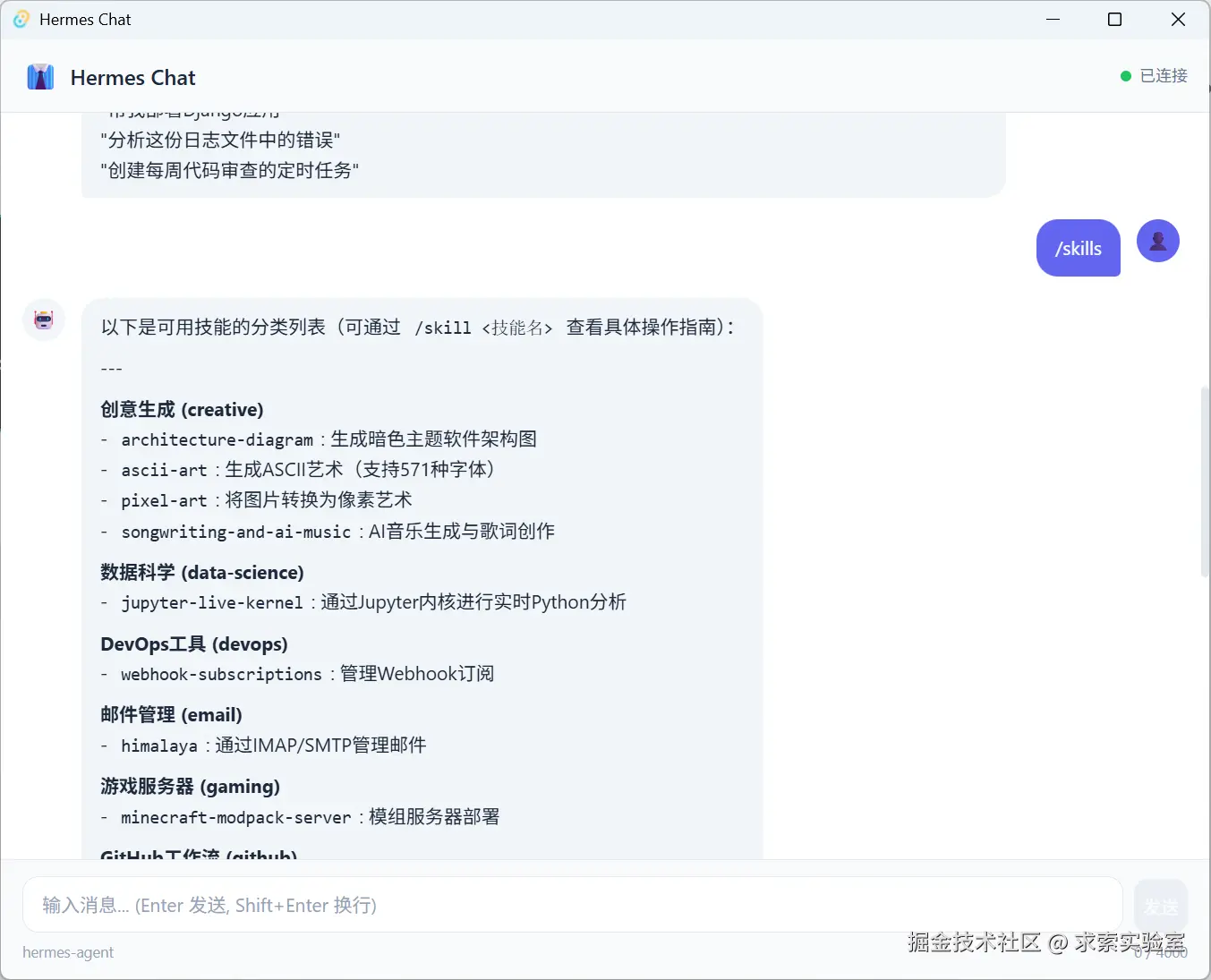Screen dimensions: 1211x980
Task: Click the ascii-art skill line
Action: click(298, 470)
